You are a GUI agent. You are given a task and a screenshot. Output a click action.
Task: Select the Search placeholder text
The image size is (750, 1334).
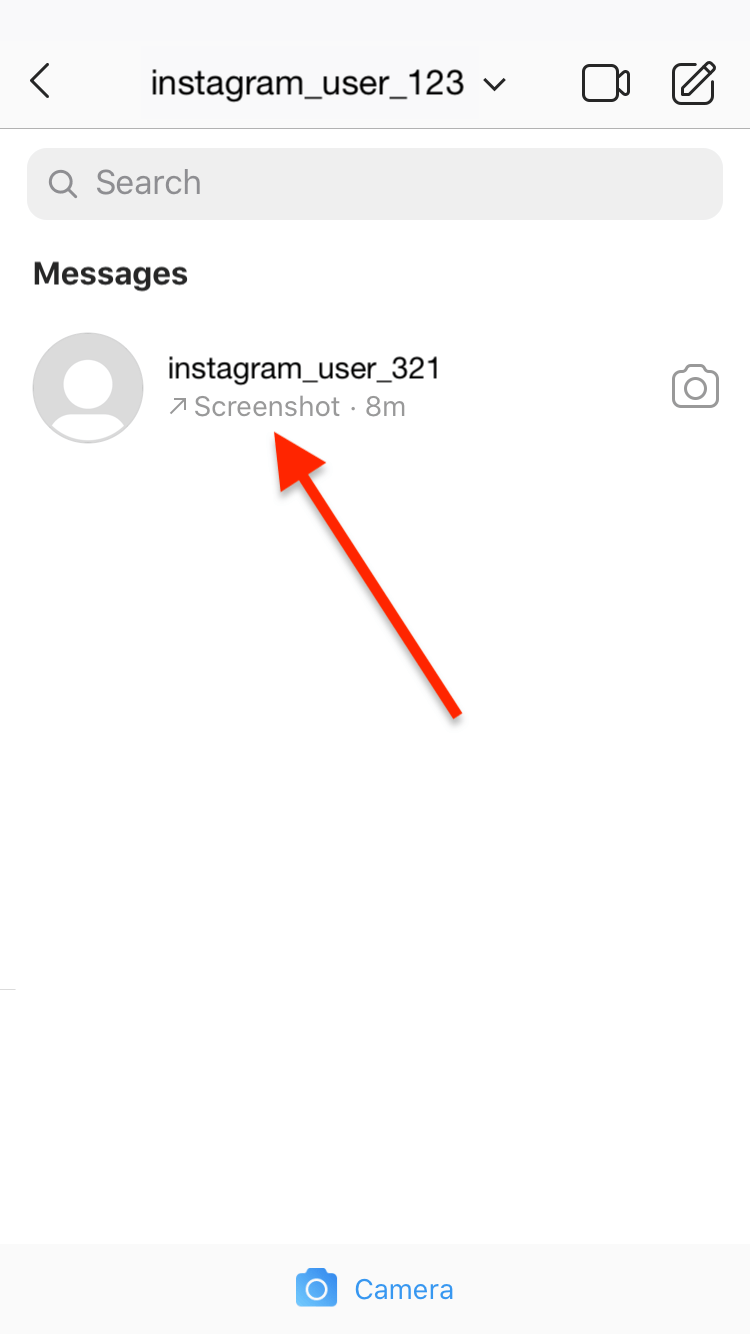click(x=148, y=183)
